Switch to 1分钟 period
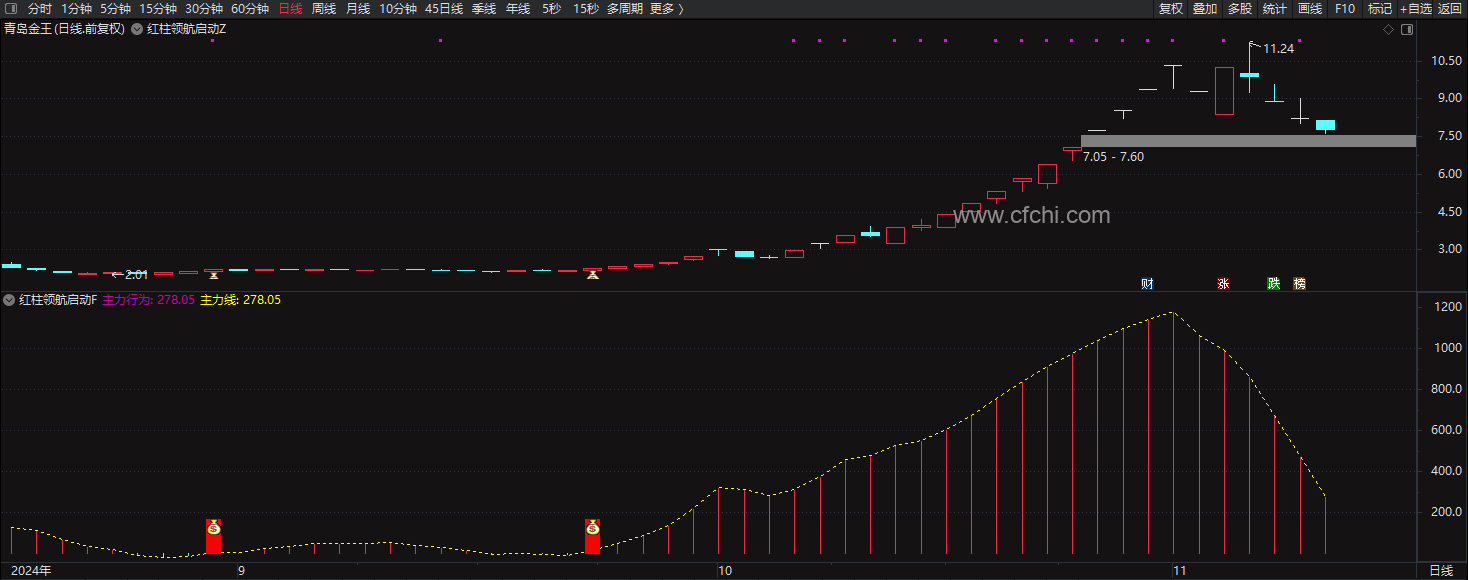The width and height of the screenshot is (1468, 580). tap(77, 8)
